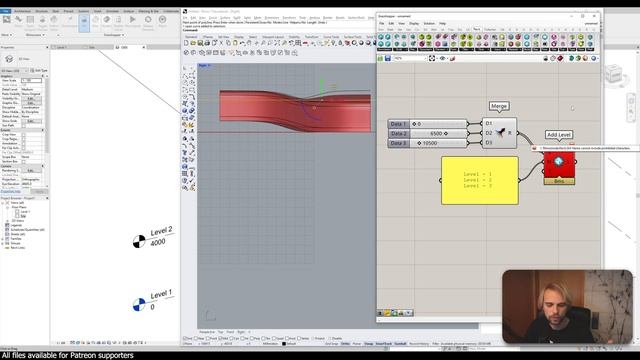
Task: Toggle Cen osnap checkbox in Rhino
Action: click(232, 338)
